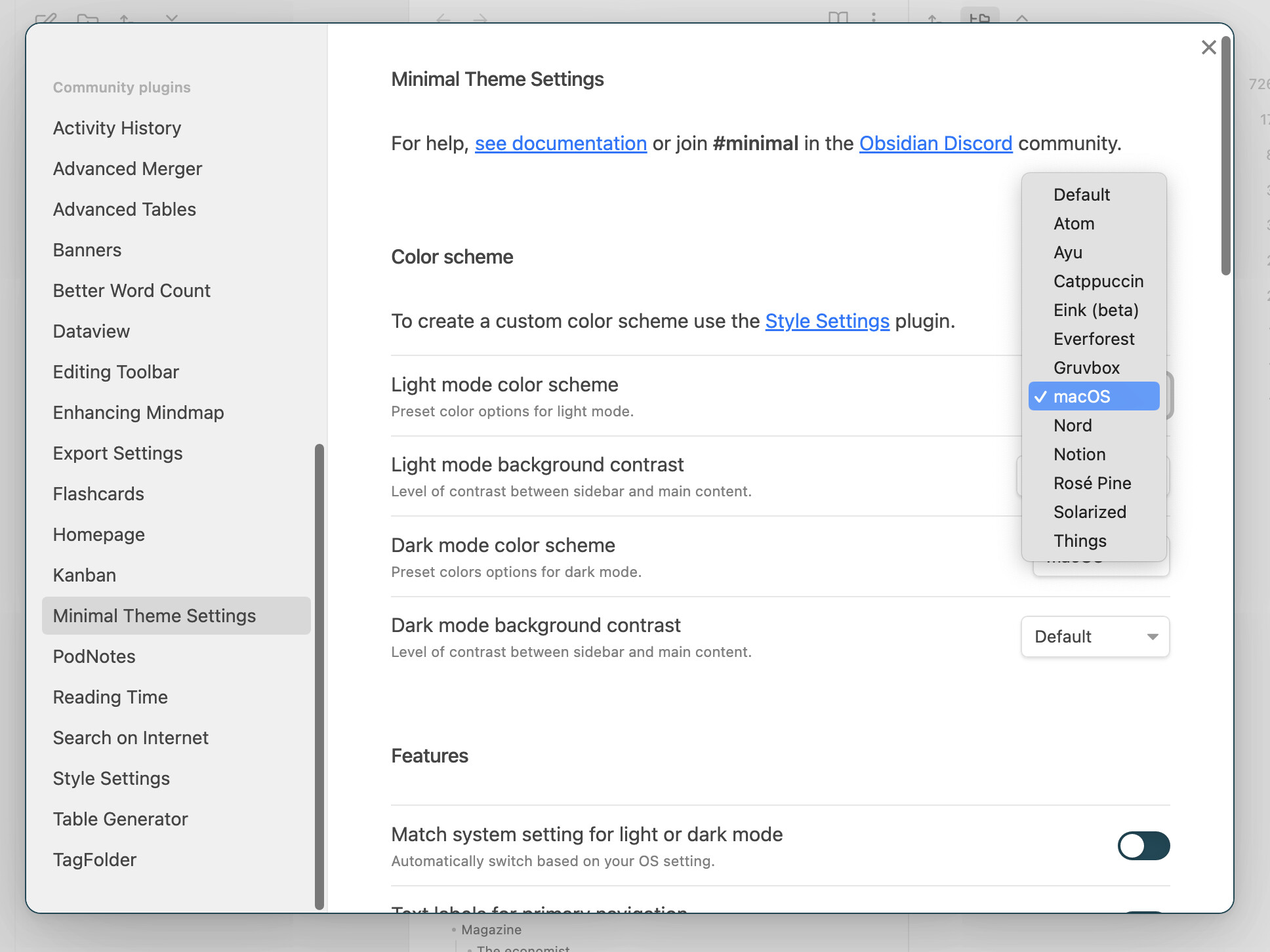Click the Style Settings plugin link

tap(827, 321)
